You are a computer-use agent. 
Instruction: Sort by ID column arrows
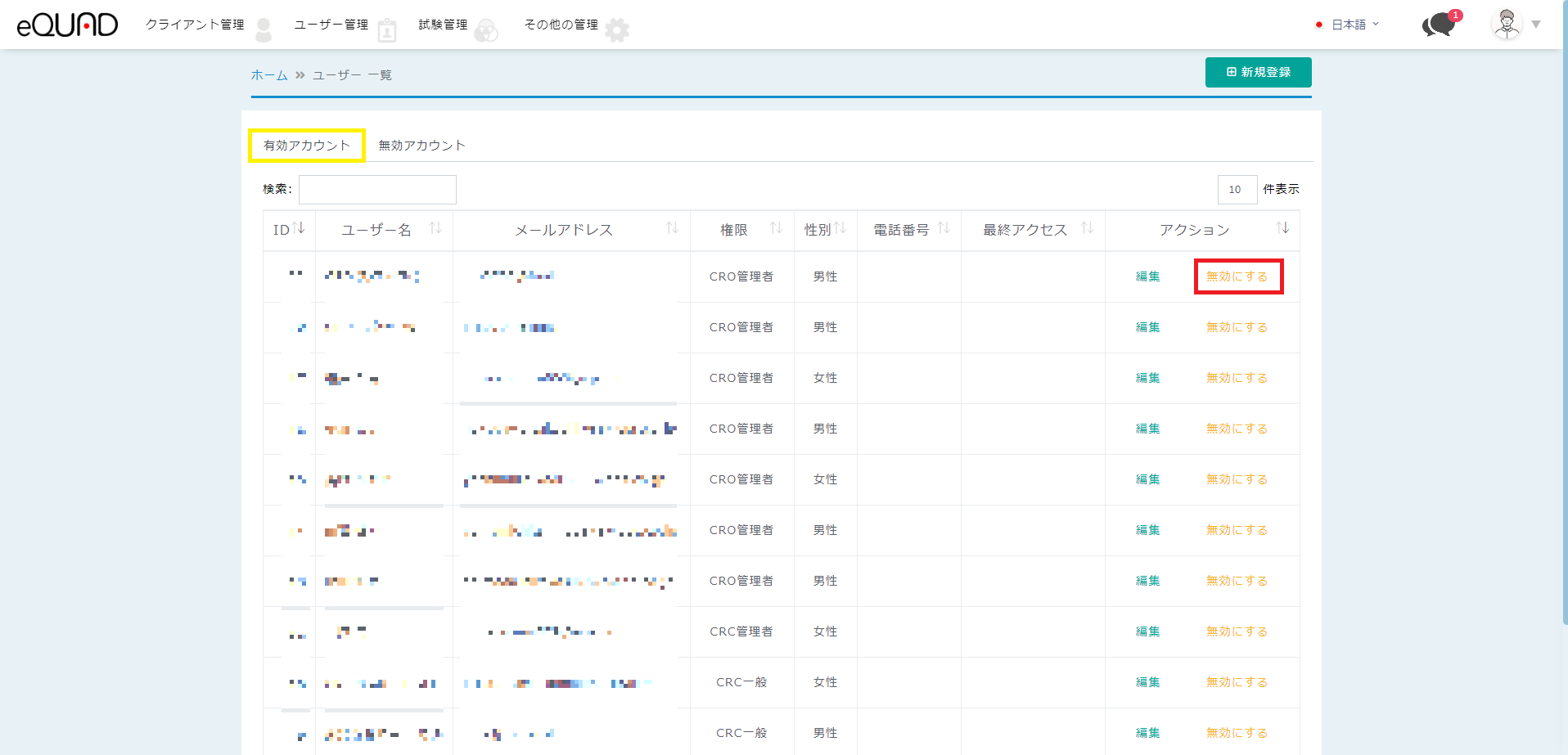point(299,228)
